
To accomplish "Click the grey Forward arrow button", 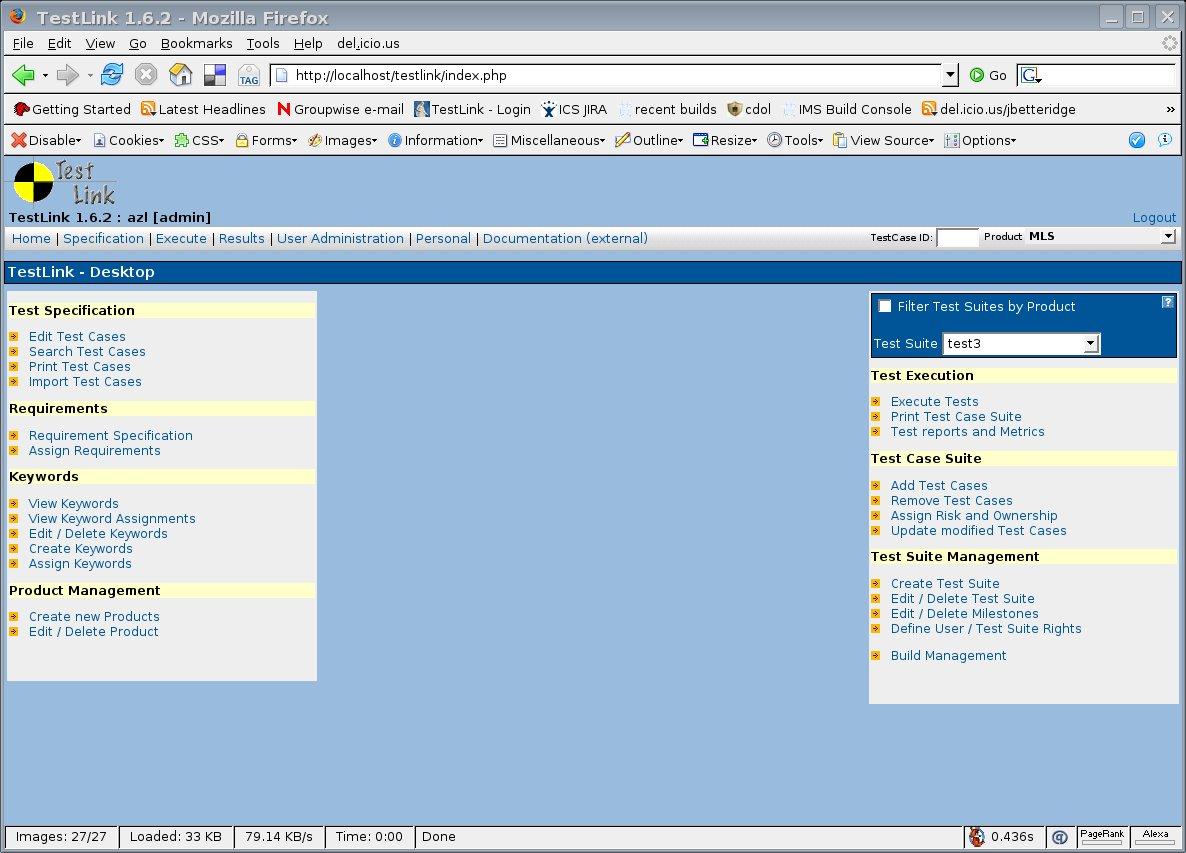I will click(68, 75).
